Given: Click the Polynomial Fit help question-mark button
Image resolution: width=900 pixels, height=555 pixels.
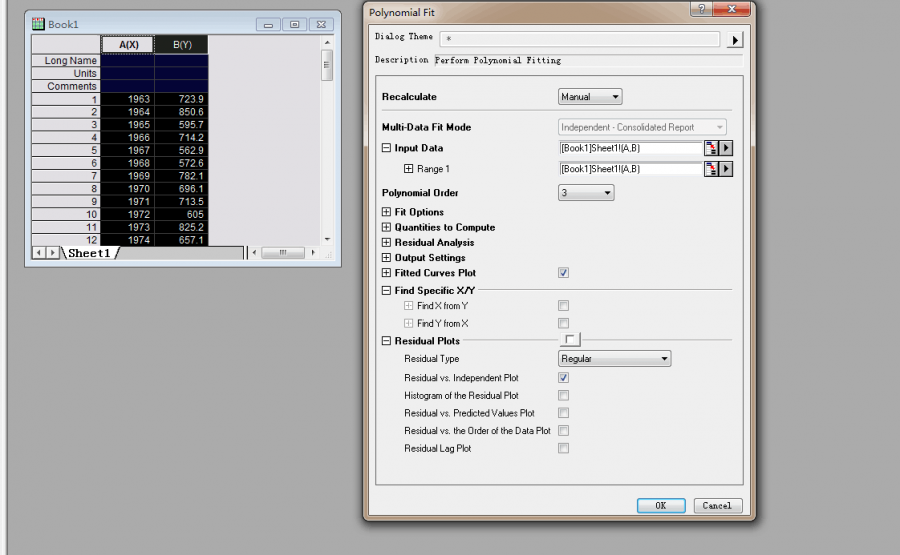Looking at the screenshot, I should 701,9.
